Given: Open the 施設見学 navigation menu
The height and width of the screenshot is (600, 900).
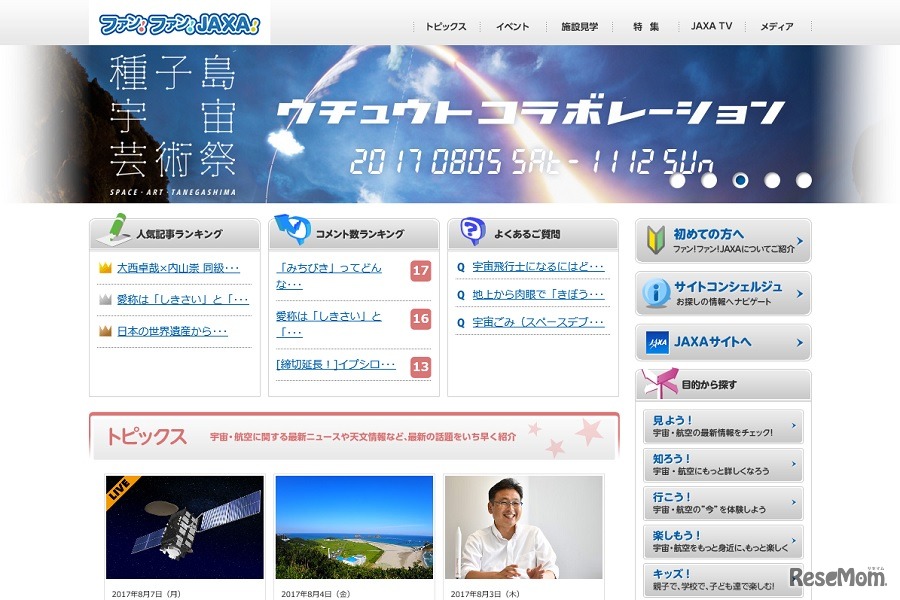Looking at the screenshot, I should 579,26.
